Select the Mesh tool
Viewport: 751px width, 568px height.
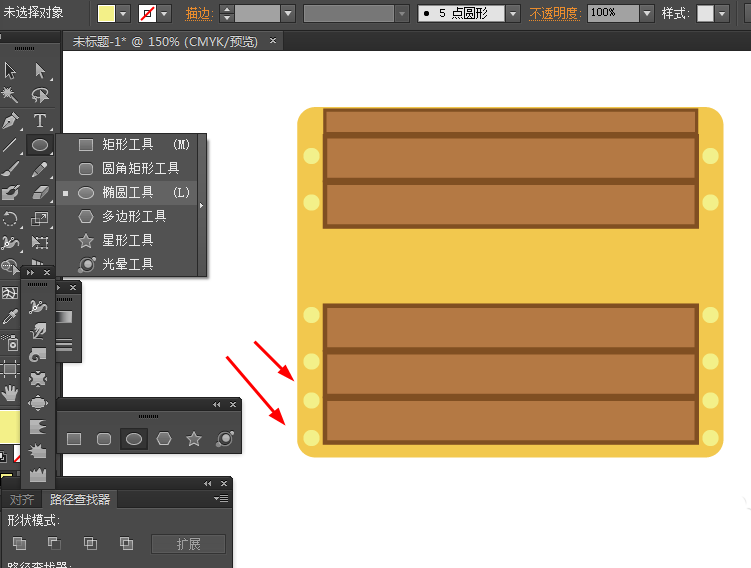tap(10, 293)
